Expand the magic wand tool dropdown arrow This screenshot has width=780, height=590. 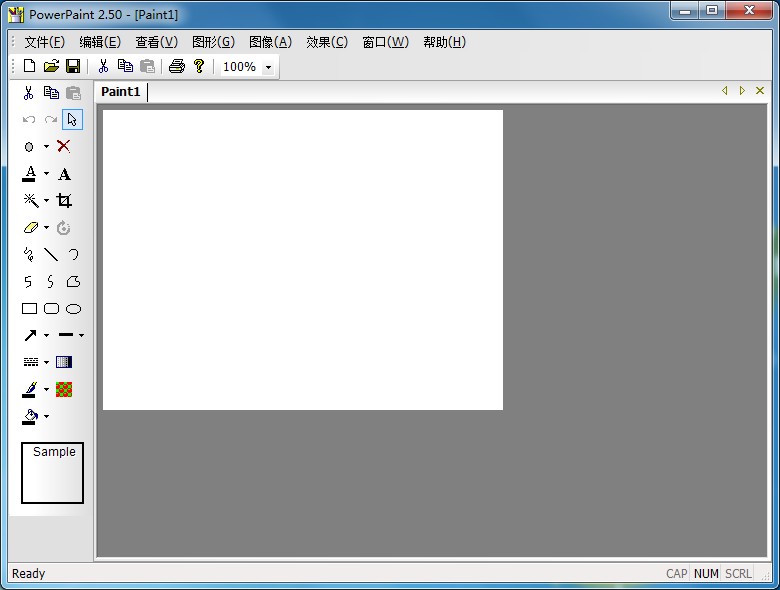46,200
